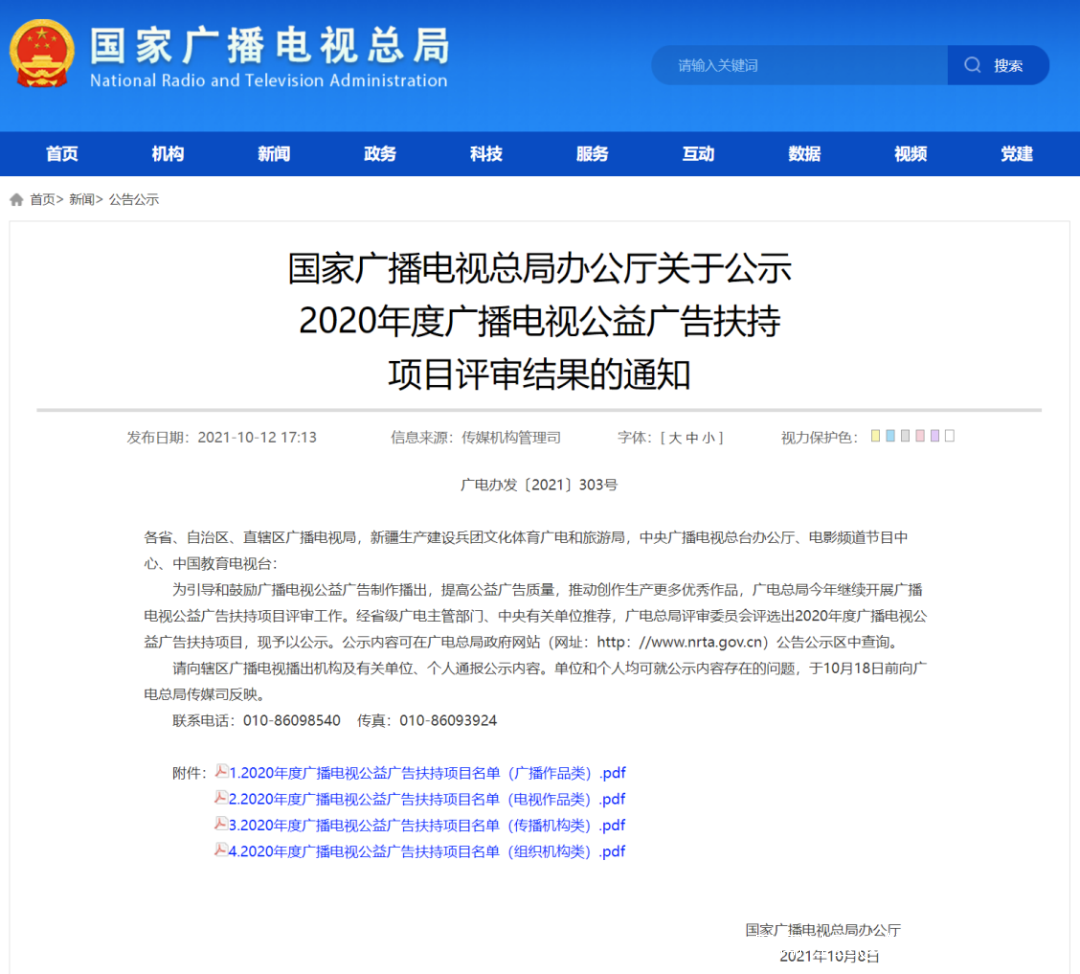Screen dimensions: 1080x974
Task: Open the 机构 navigation menu
Action: coord(167,154)
